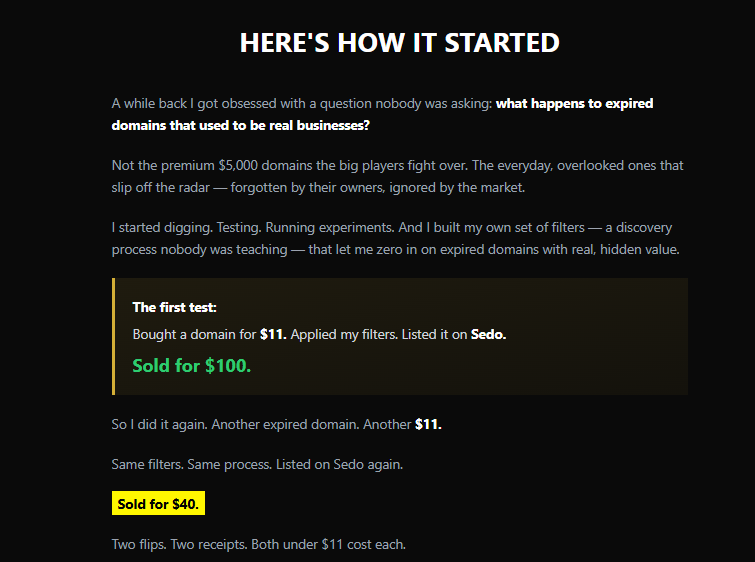Click the bold "Sedo." in the callout box
The image size is (755, 562).
[x=488, y=335]
